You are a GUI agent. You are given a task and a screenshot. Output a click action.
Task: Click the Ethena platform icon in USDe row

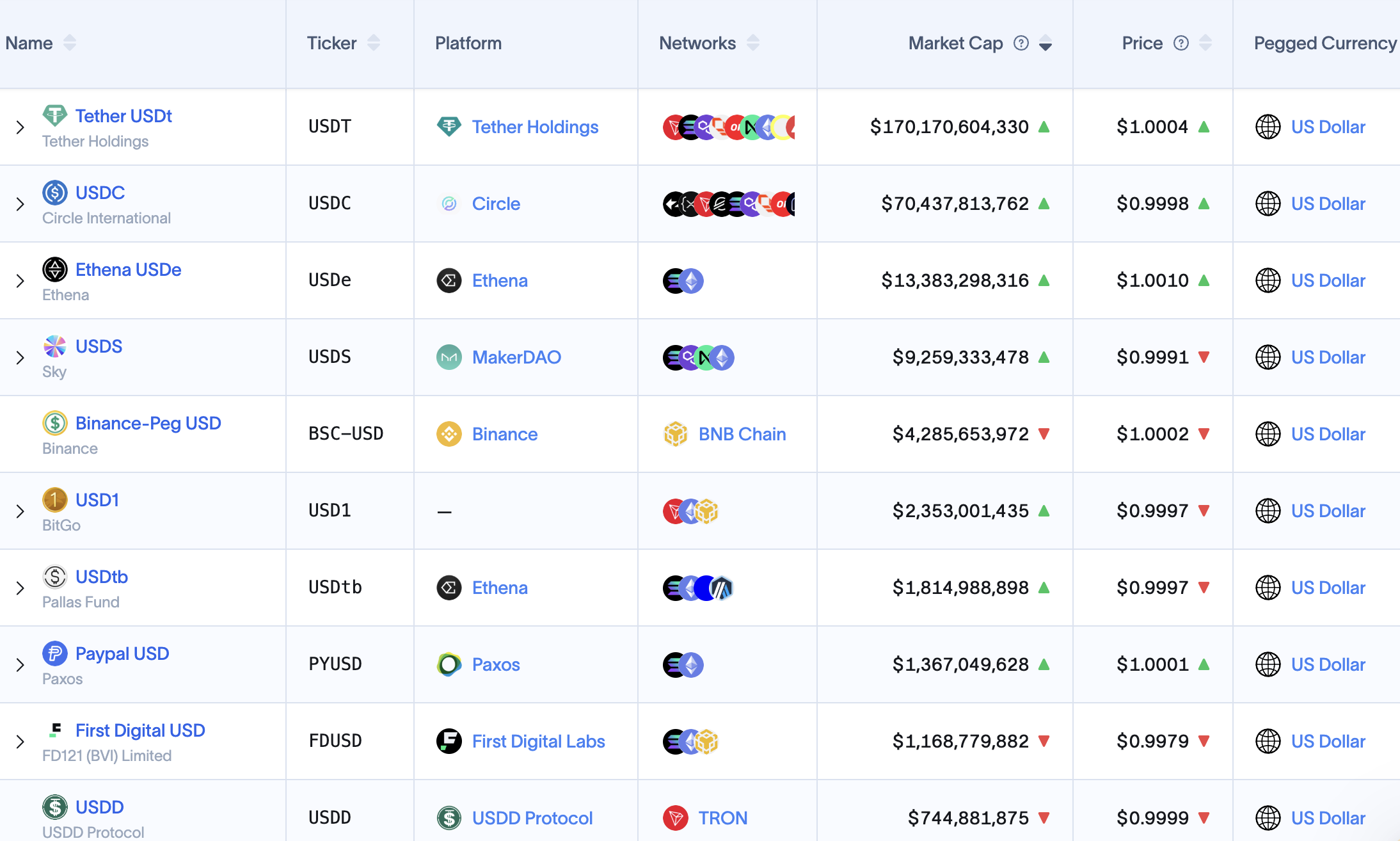[x=450, y=280]
